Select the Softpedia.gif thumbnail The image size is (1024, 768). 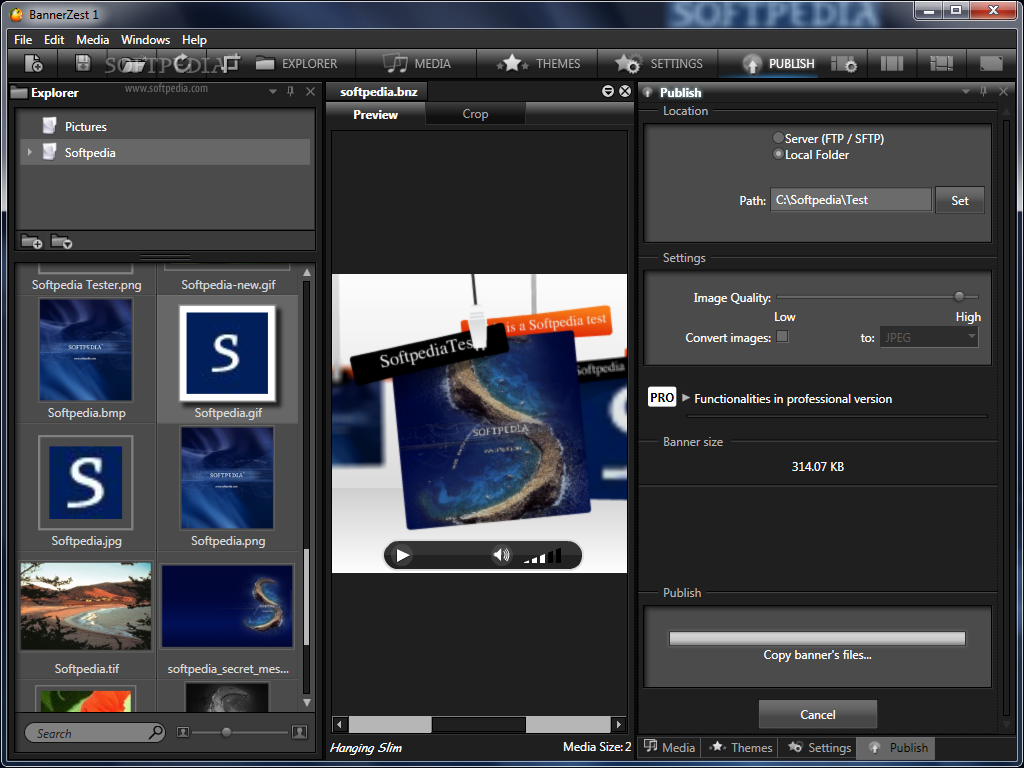click(x=227, y=353)
